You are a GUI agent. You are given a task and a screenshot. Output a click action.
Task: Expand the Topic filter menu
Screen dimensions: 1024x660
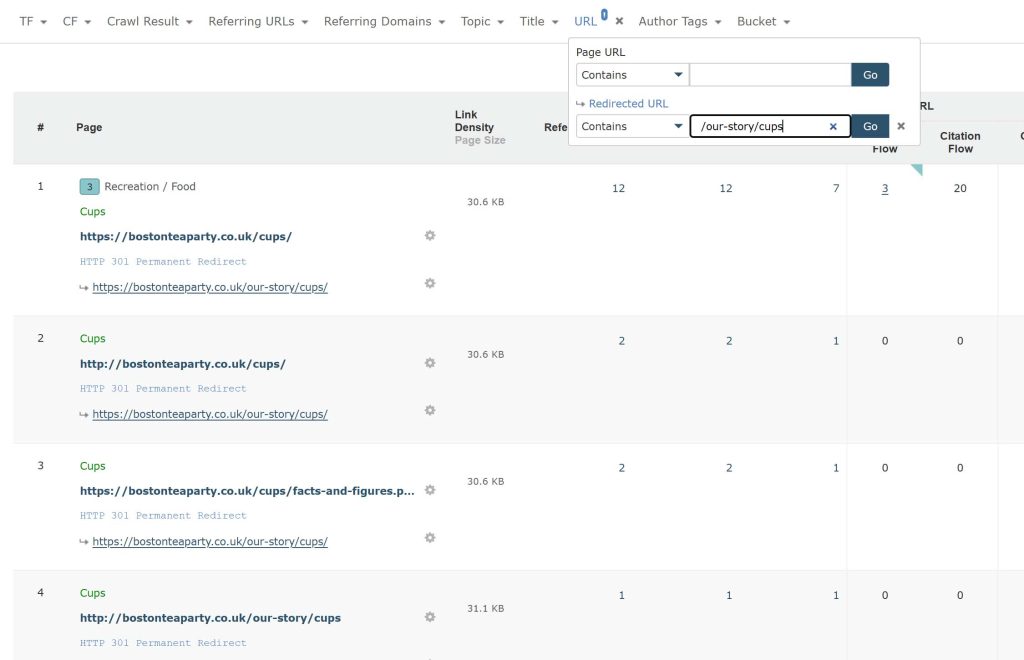(482, 22)
